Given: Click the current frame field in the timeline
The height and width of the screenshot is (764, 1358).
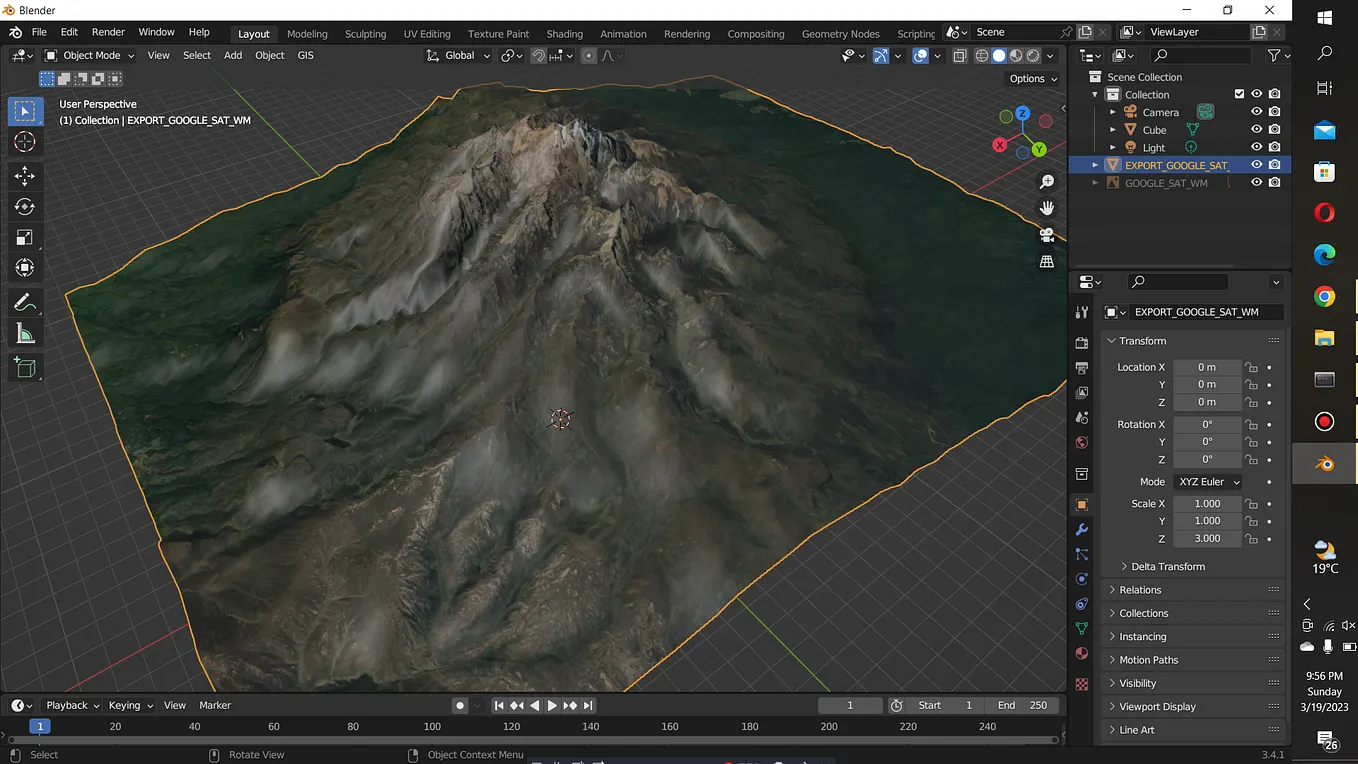Looking at the screenshot, I should coord(849,705).
